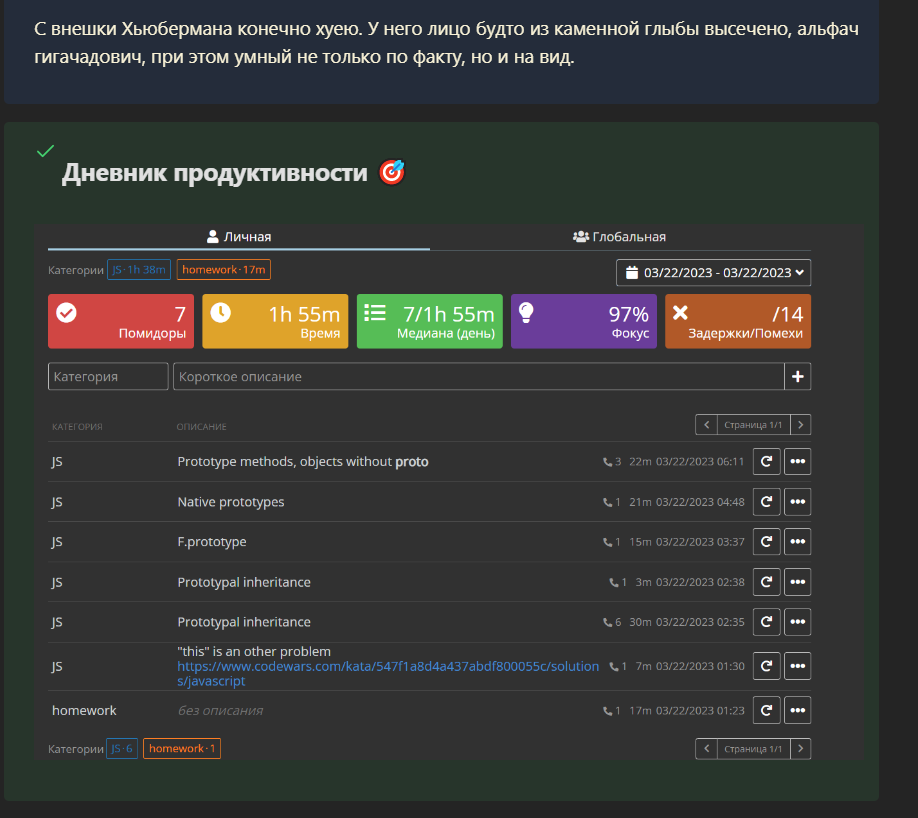Go to next page in top pagination
The width and height of the screenshot is (918, 818).
pos(800,425)
